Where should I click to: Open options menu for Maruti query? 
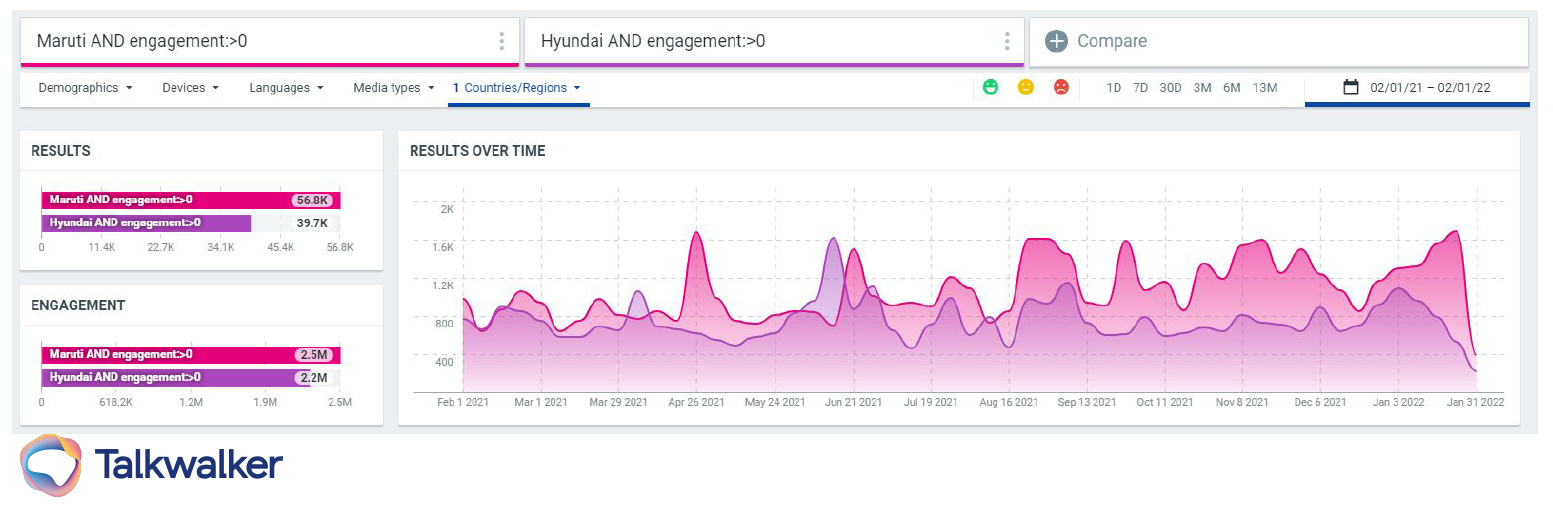coord(501,41)
